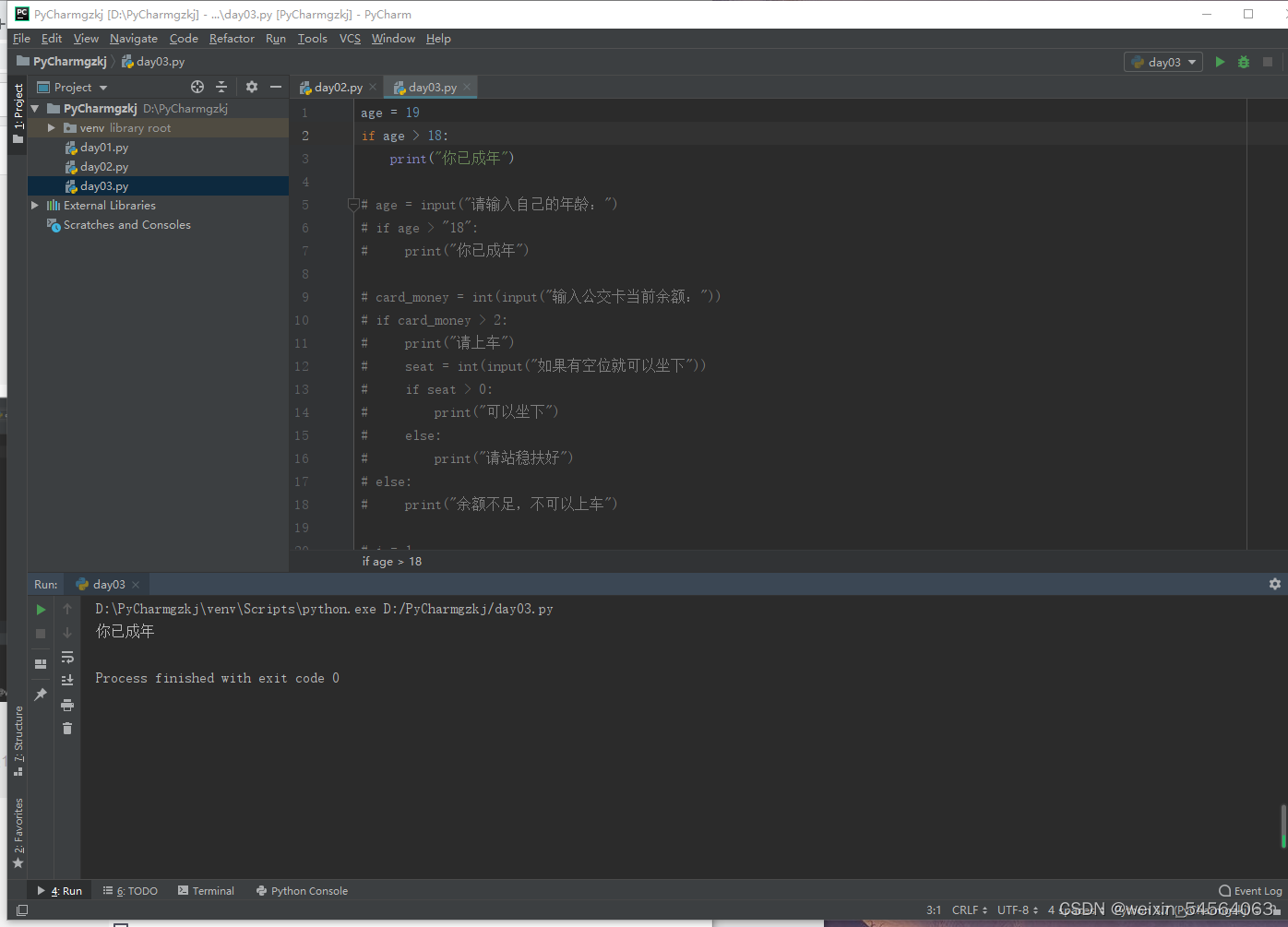Locate current file using crosshair icon in Project panel

(x=197, y=87)
